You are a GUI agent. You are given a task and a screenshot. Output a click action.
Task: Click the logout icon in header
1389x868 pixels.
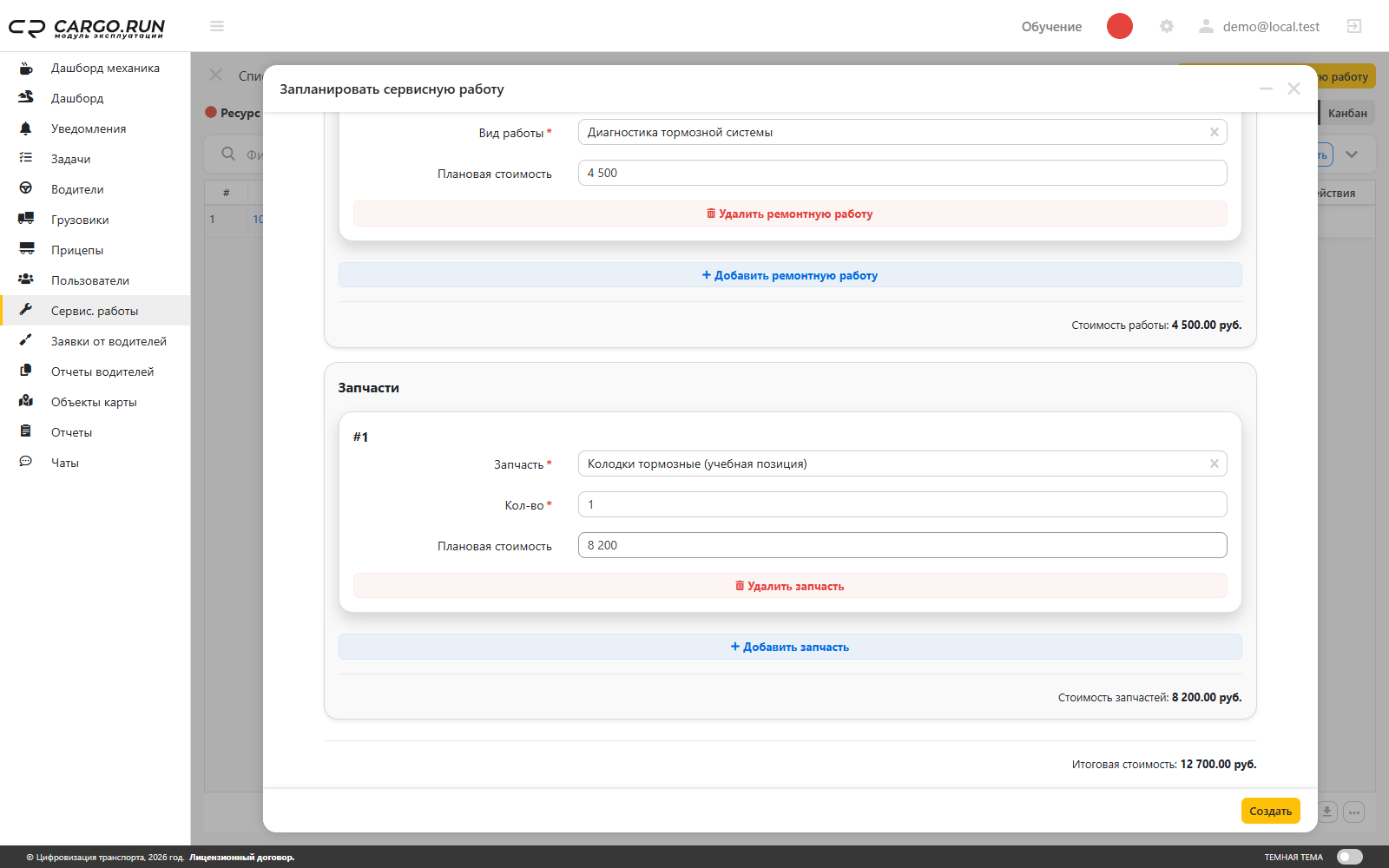coord(1354,26)
